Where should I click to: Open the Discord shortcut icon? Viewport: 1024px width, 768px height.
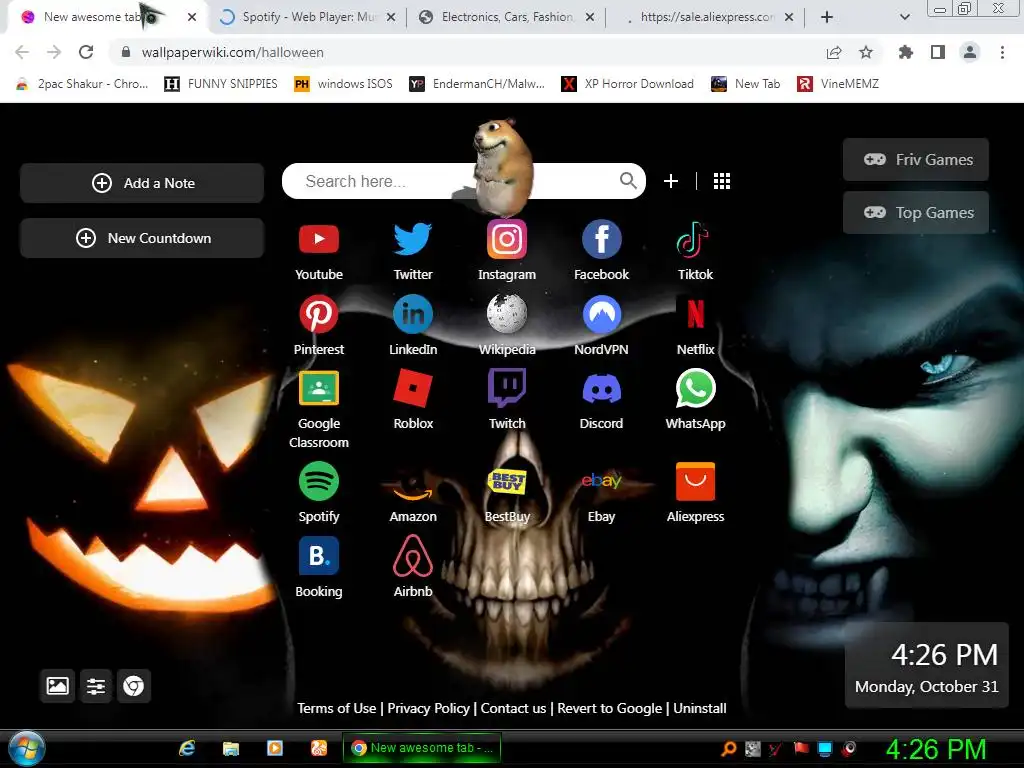click(601, 388)
